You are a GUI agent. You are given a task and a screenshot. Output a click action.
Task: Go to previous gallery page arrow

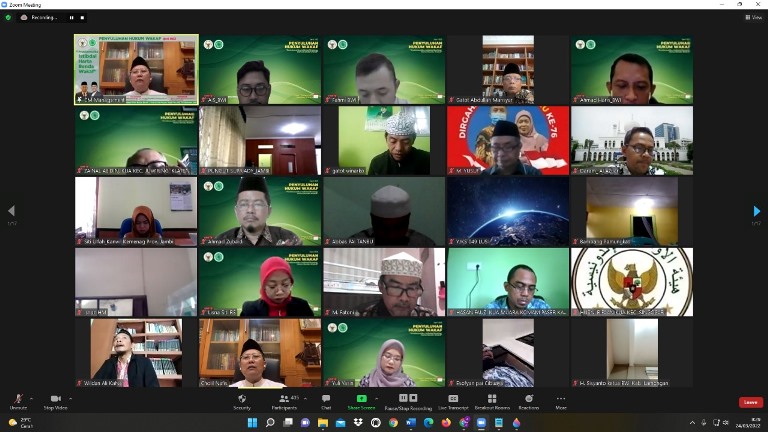tap(12, 211)
